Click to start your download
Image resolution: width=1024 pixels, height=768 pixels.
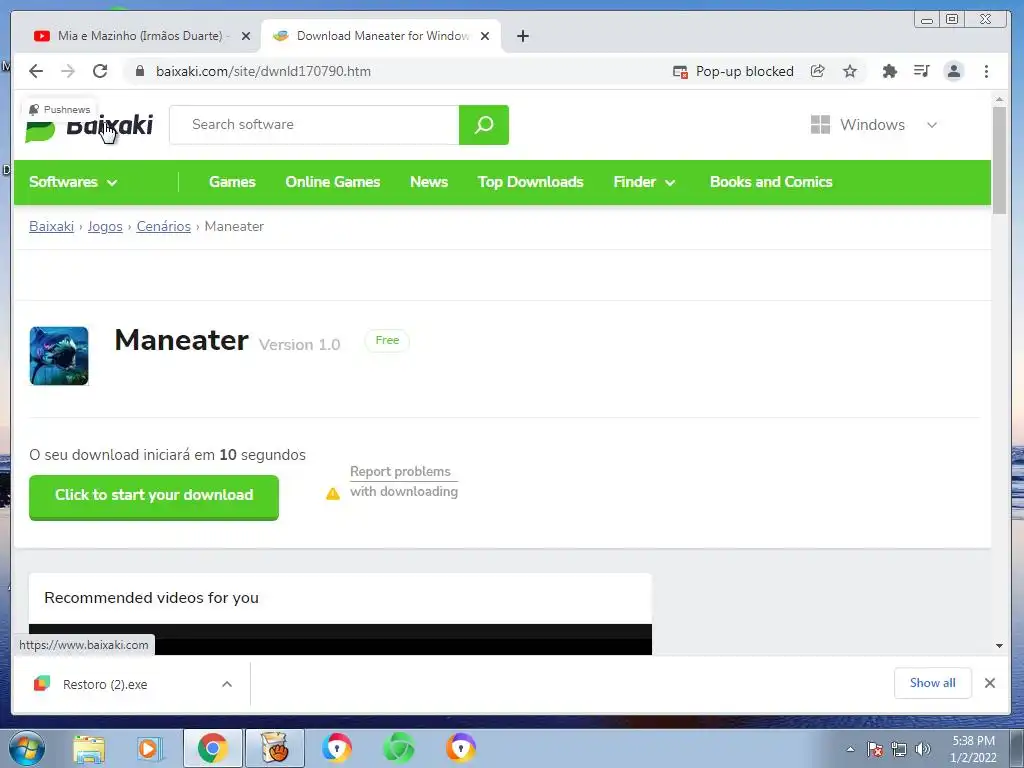(154, 497)
